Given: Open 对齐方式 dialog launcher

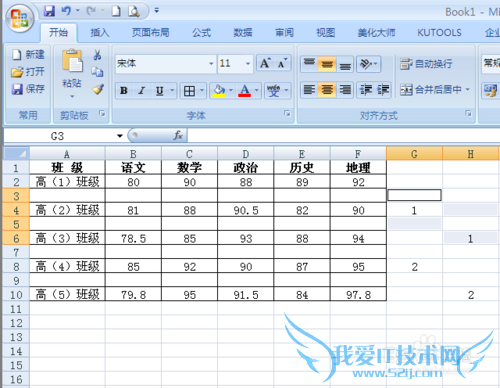Looking at the screenshot, I should 468,114.
